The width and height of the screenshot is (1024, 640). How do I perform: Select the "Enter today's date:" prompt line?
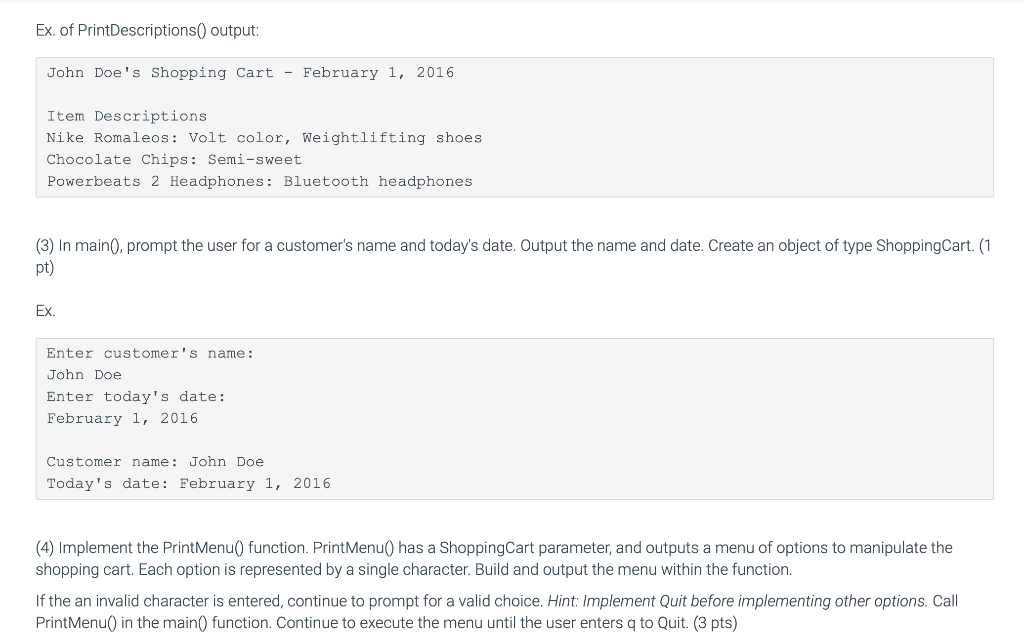click(x=136, y=397)
